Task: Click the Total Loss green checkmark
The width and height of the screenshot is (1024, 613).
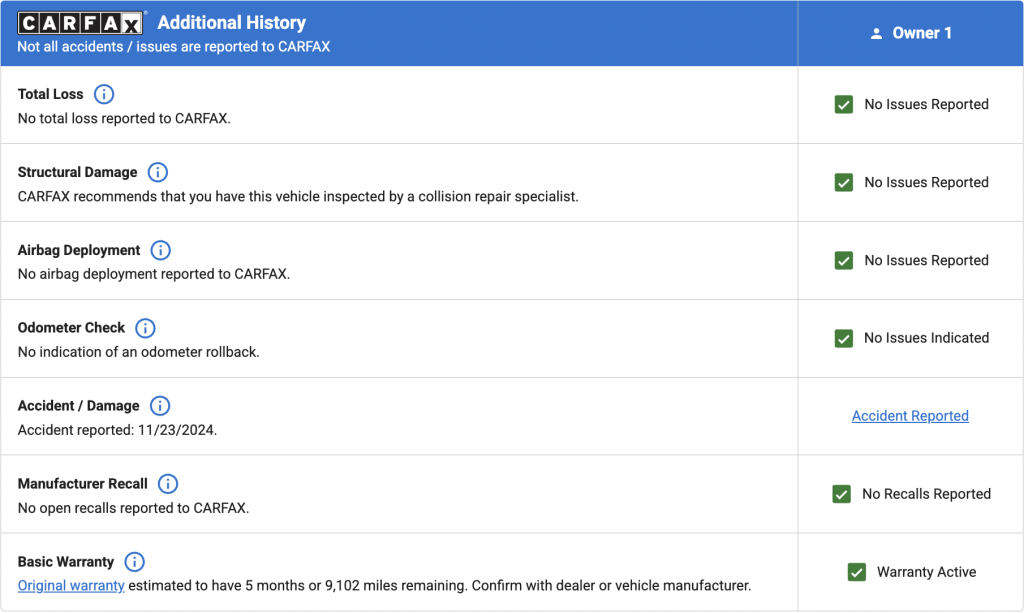Action: click(844, 104)
